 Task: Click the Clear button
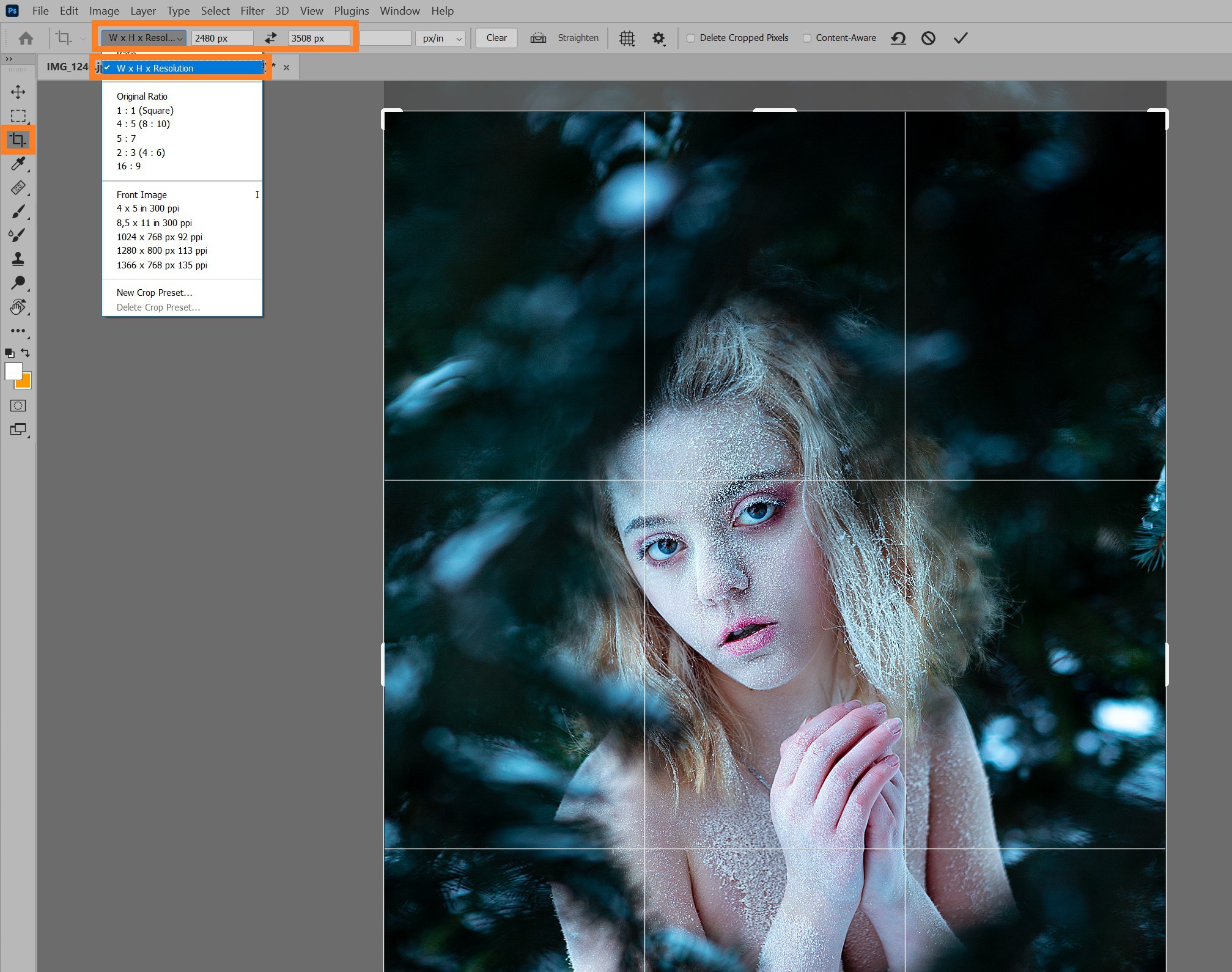(x=496, y=38)
